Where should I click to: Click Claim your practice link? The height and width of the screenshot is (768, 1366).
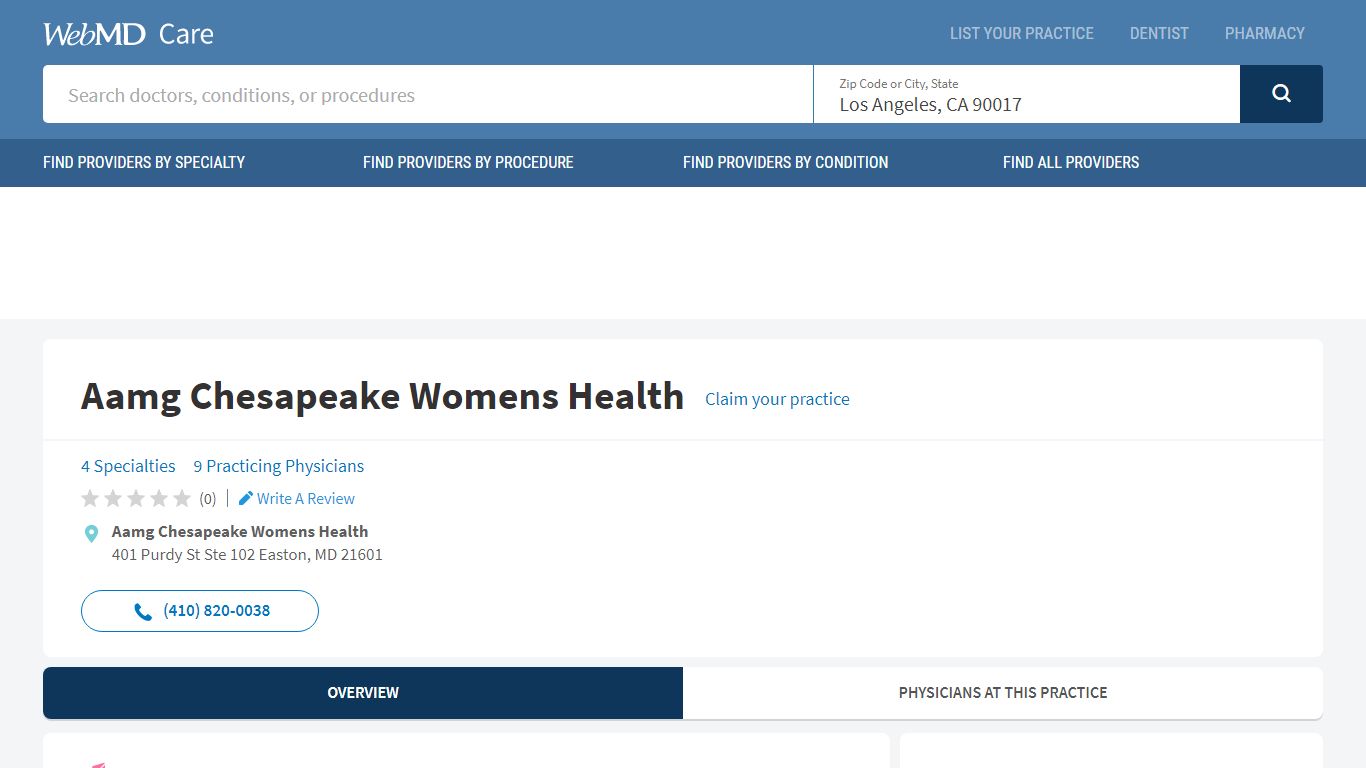pos(777,399)
